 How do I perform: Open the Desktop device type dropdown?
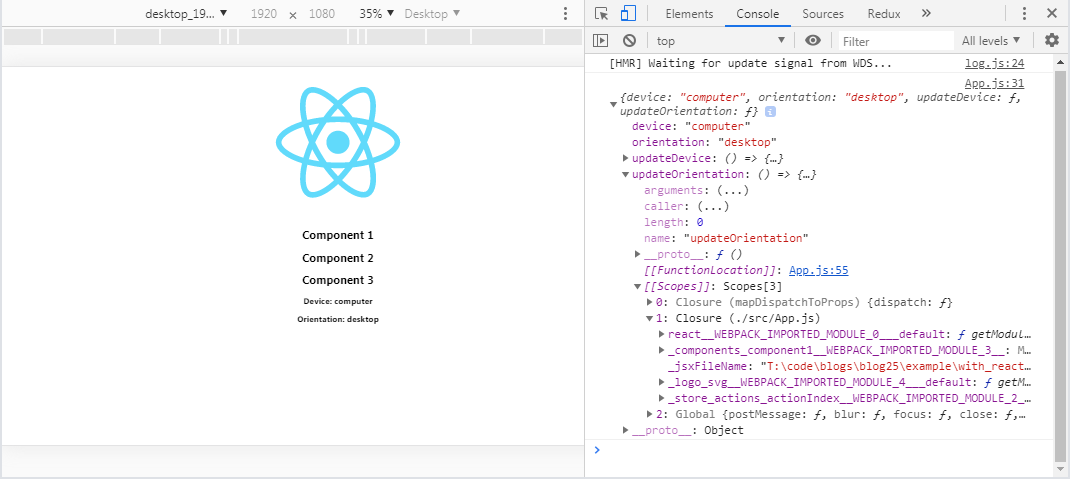[432, 14]
